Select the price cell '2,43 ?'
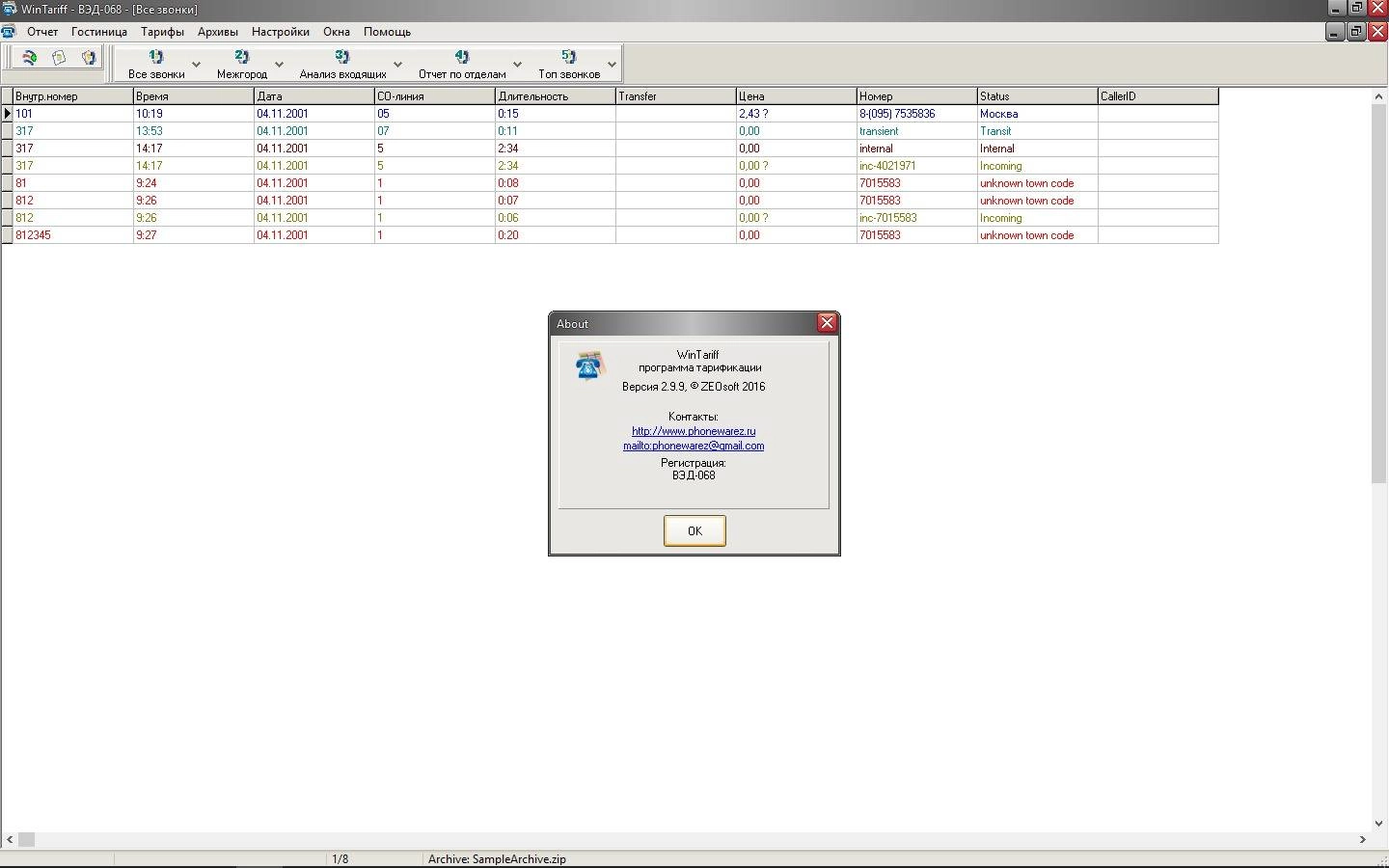Image resolution: width=1389 pixels, height=868 pixels. pyautogui.click(x=796, y=114)
